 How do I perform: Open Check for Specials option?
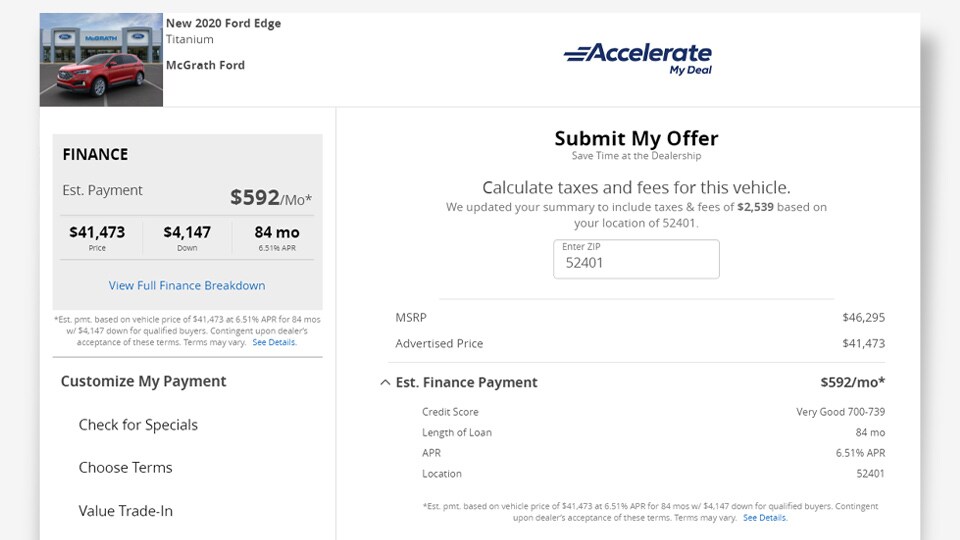click(x=138, y=425)
